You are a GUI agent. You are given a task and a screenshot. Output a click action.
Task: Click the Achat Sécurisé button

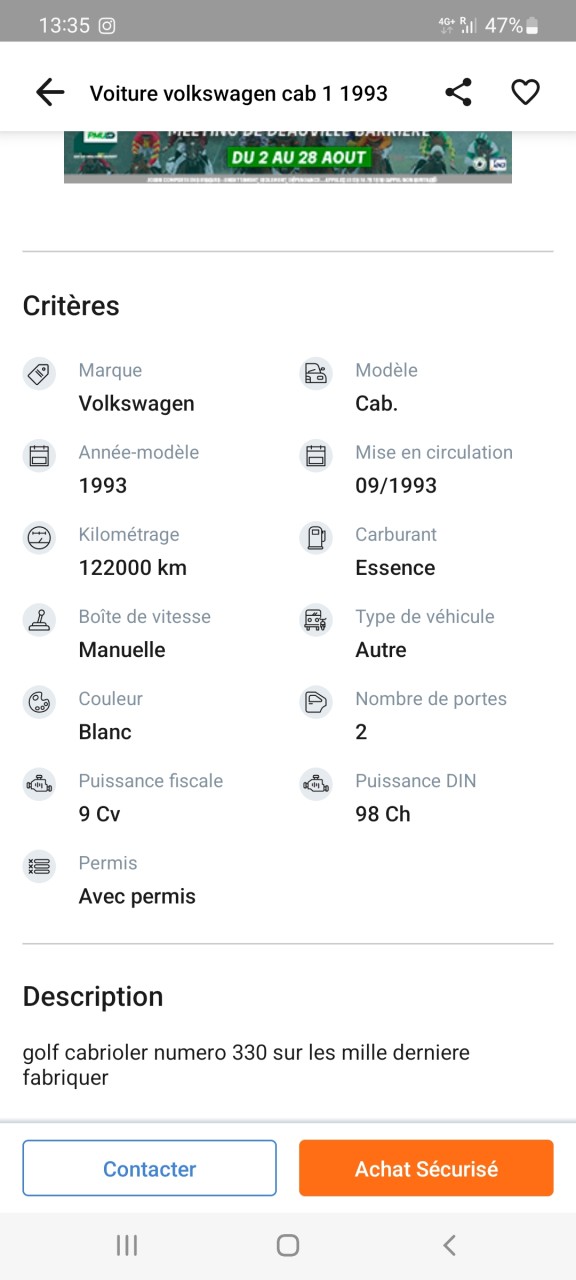[426, 1168]
